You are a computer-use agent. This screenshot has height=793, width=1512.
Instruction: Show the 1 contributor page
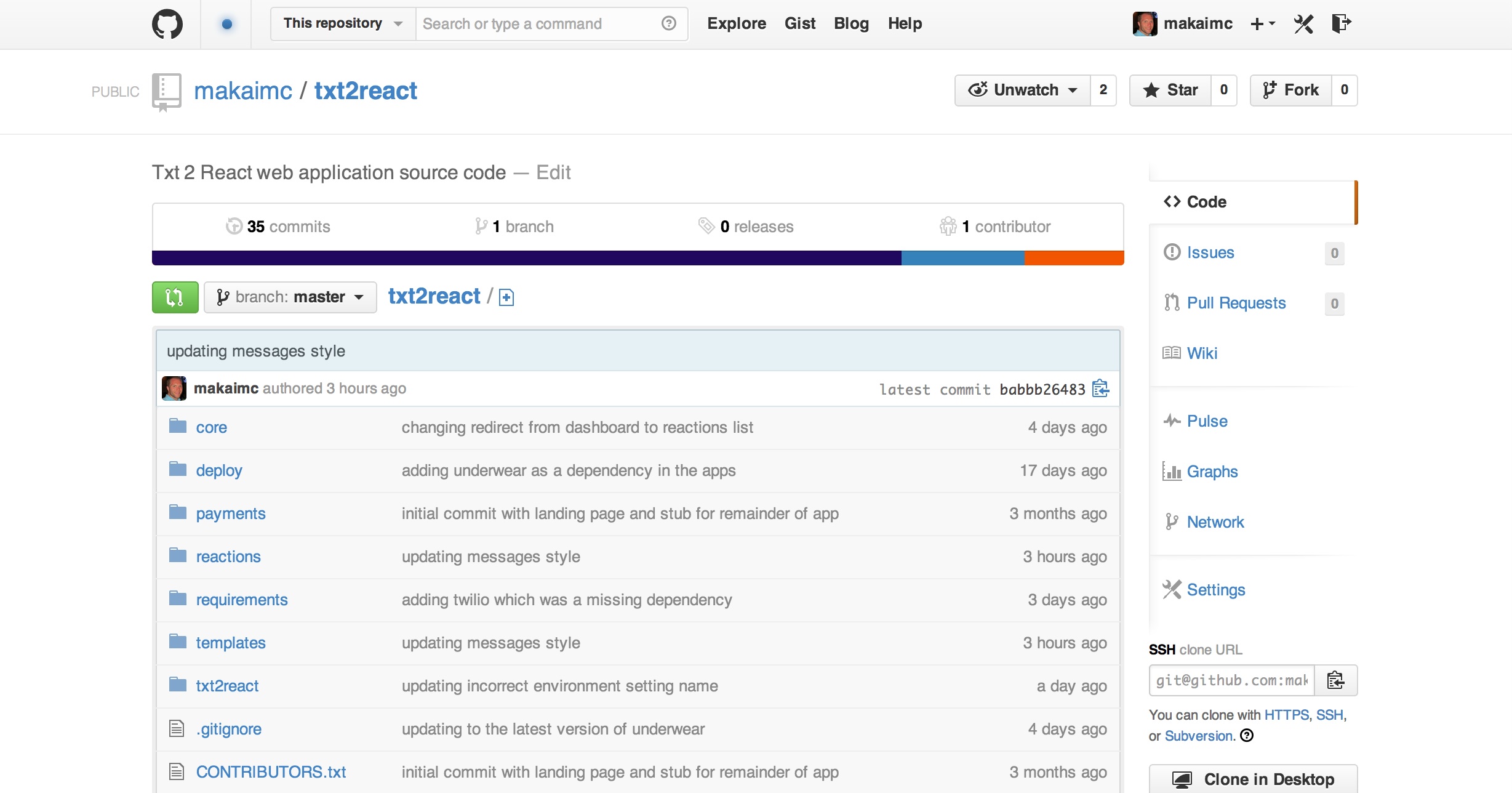point(995,227)
